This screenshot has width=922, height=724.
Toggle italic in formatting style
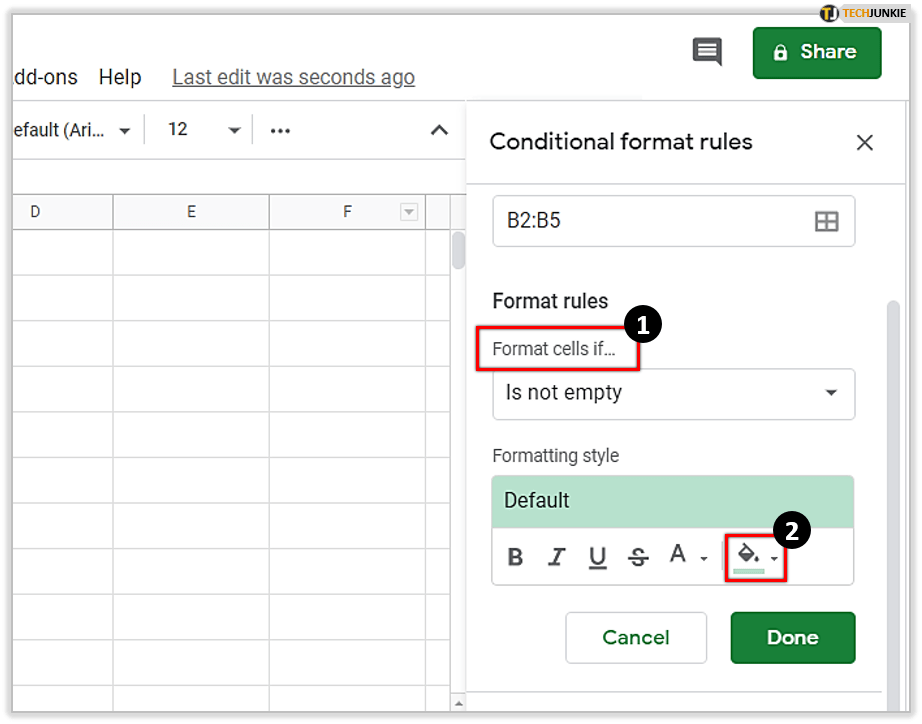[557, 558]
